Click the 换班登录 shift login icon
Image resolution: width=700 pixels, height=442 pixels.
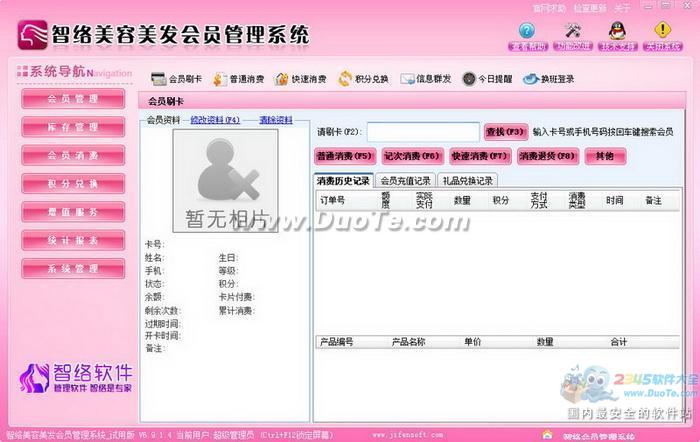point(531,79)
